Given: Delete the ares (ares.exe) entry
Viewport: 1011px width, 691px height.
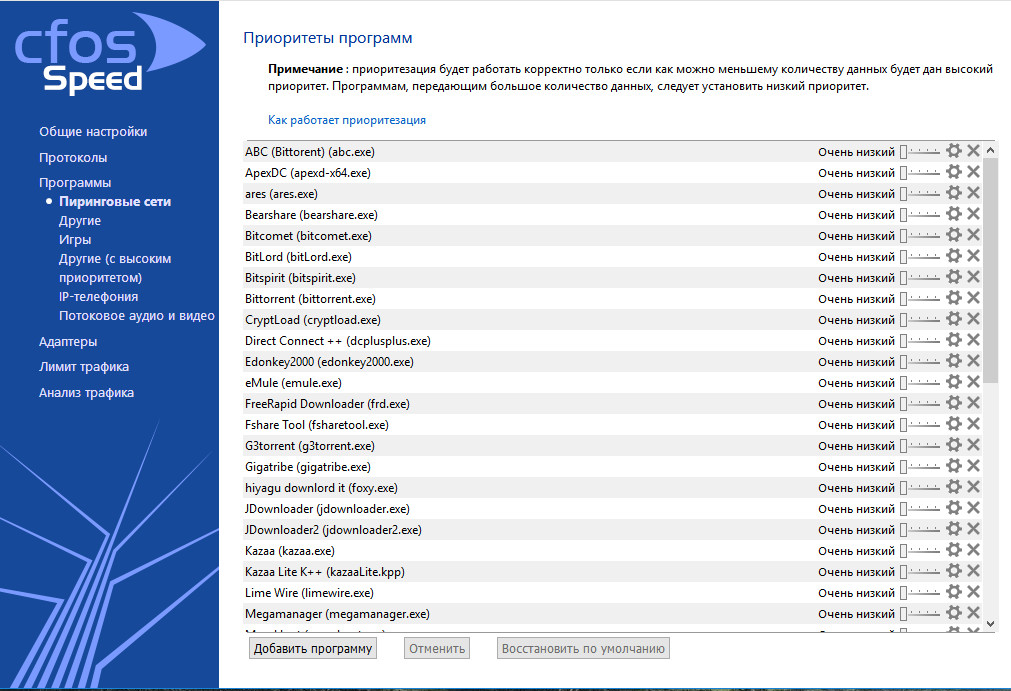Looking at the screenshot, I should [x=974, y=193].
